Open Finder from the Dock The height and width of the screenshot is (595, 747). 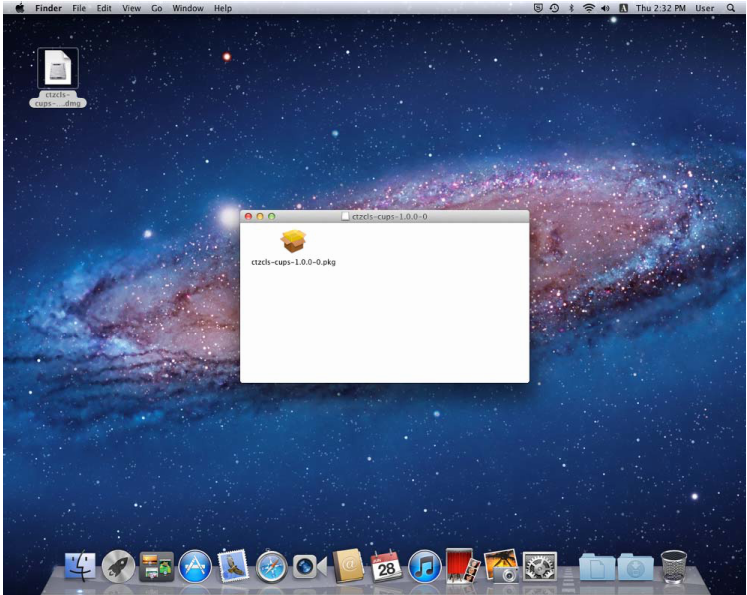80,566
